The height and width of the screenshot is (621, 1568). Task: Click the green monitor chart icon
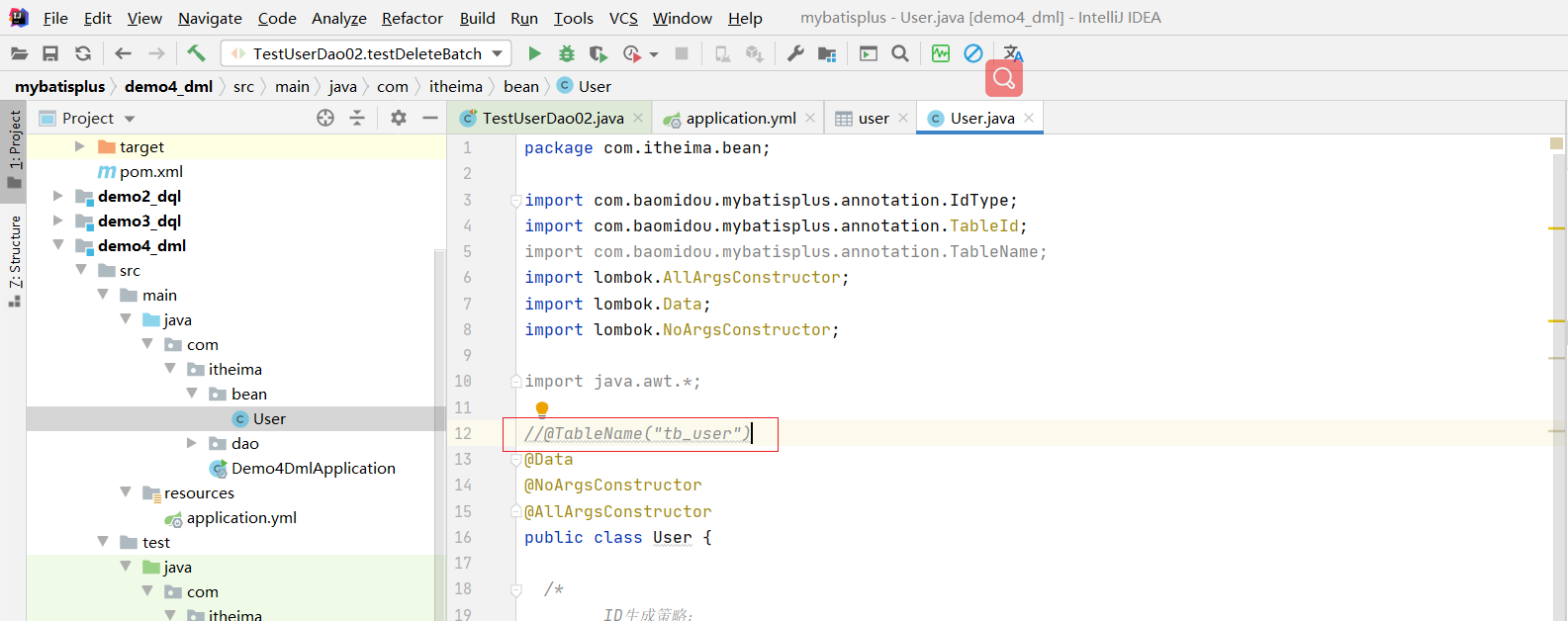[941, 53]
